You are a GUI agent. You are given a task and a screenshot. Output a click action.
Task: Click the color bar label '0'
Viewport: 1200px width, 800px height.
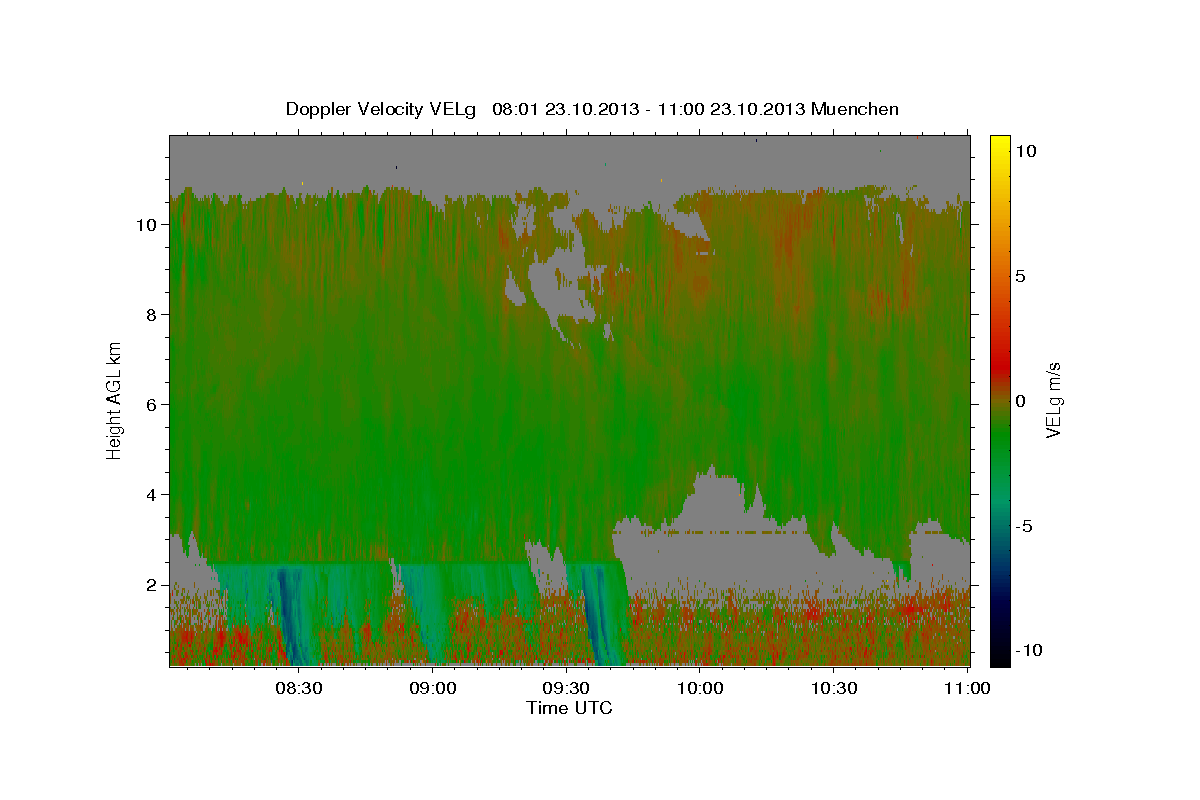click(1021, 400)
